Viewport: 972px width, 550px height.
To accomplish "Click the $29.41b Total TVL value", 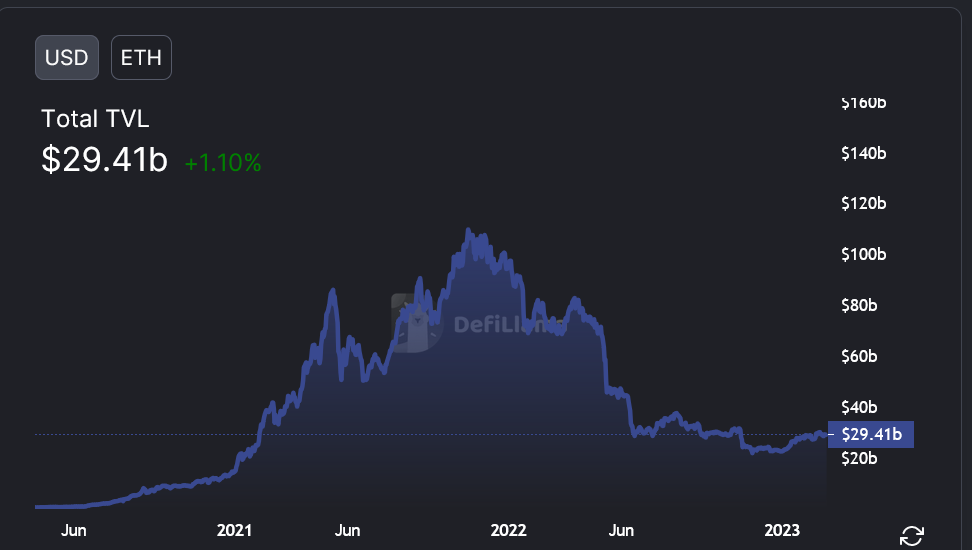I will click(104, 159).
